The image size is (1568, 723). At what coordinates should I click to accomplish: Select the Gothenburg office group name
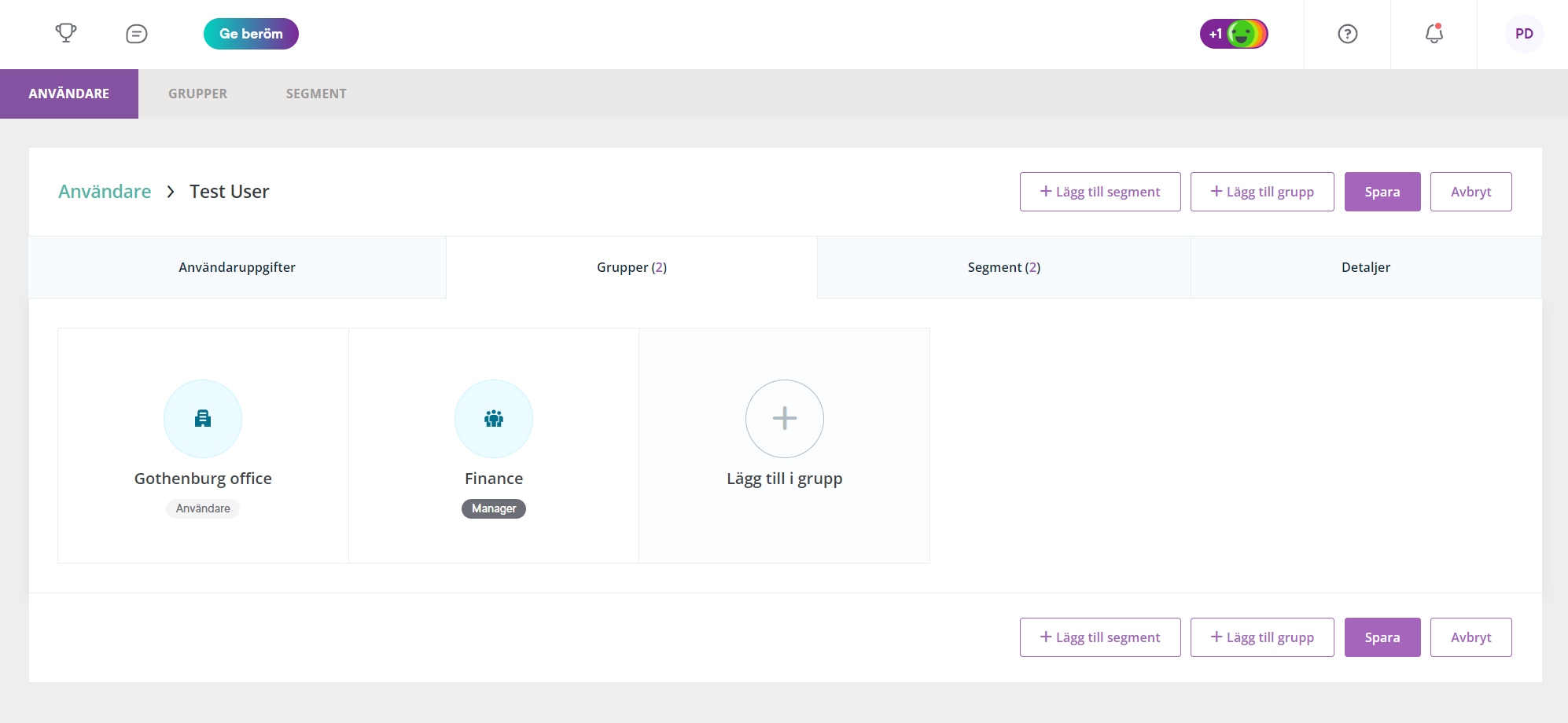[x=203, y=479]
